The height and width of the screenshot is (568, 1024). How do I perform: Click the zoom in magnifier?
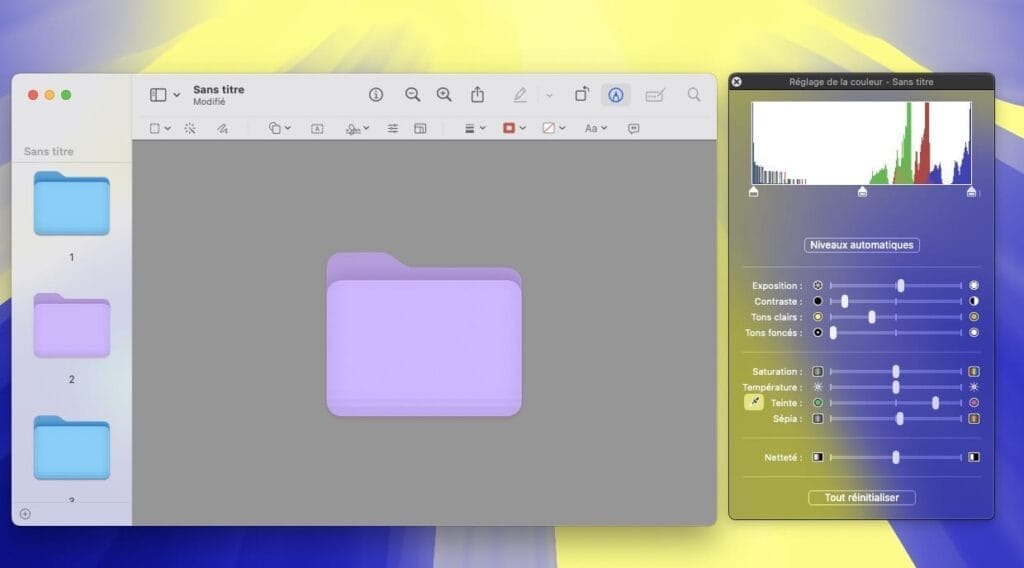click(444, 95)
